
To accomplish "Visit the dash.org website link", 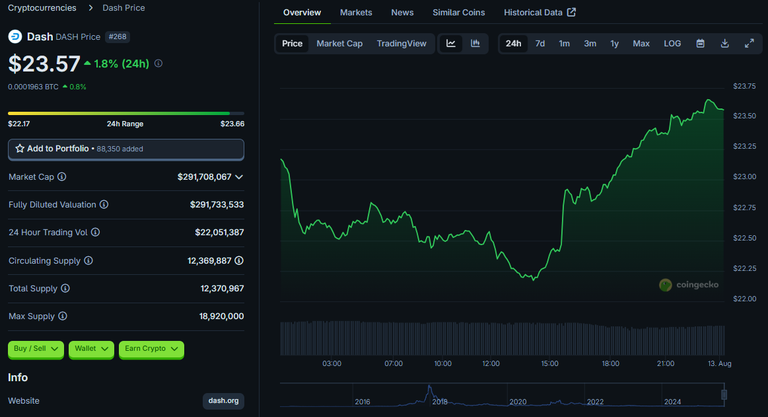I will point(223,401).
